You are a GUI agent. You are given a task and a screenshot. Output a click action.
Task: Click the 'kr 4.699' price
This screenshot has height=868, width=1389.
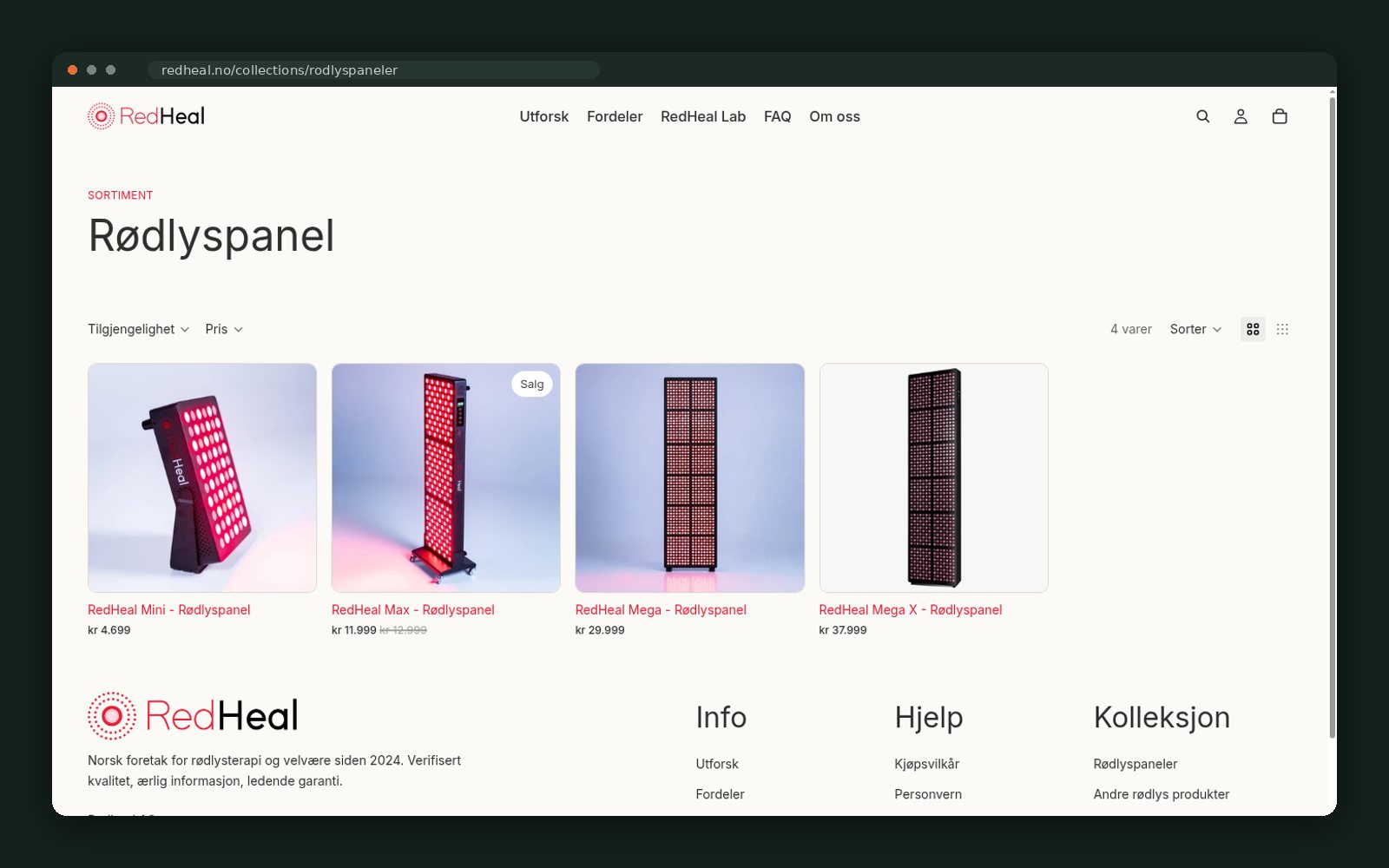109,630
